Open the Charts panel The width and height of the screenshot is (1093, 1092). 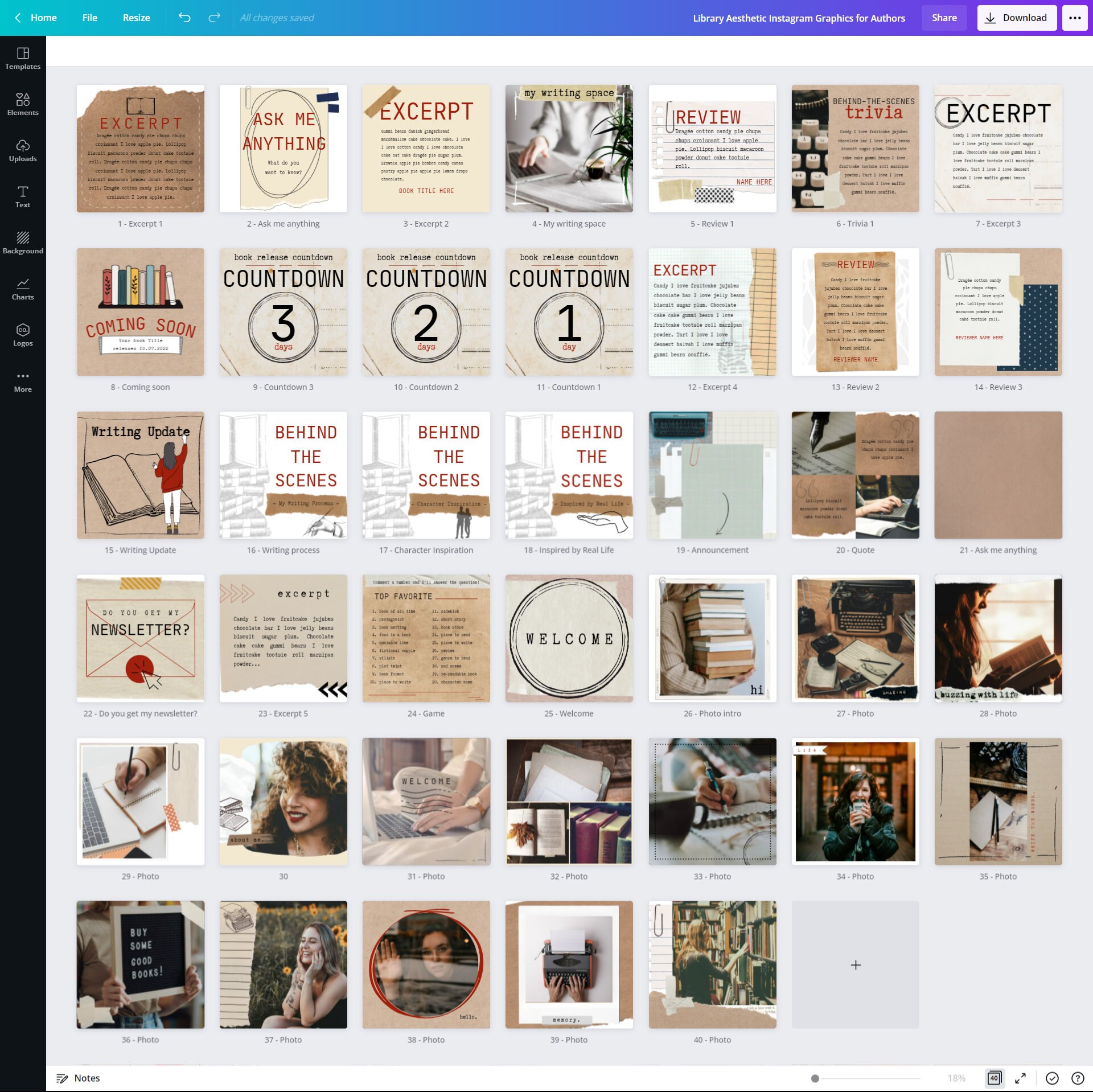(23, 289)
